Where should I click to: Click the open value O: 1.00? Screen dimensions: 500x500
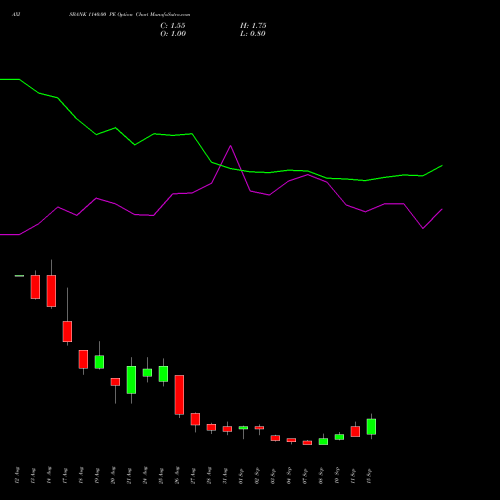173,34
